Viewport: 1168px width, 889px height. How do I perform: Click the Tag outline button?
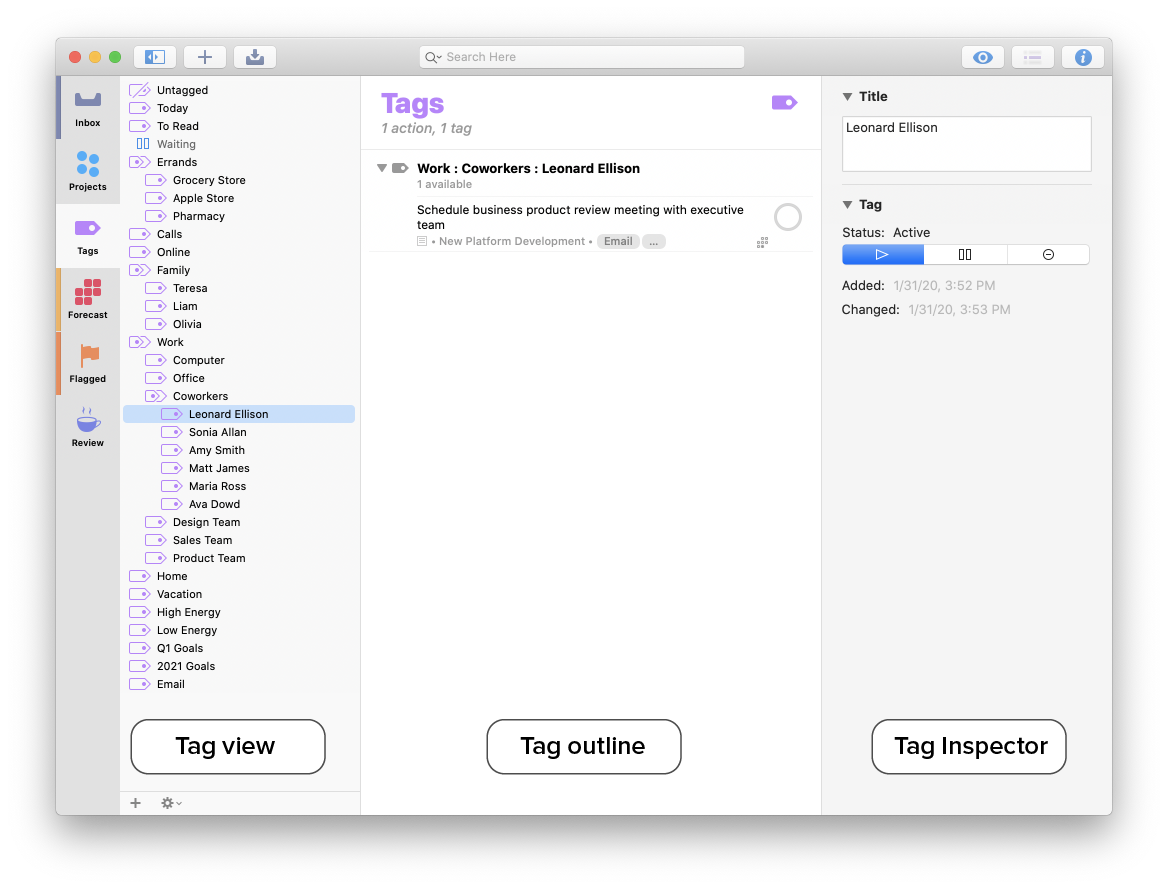[x=584, y=746]
